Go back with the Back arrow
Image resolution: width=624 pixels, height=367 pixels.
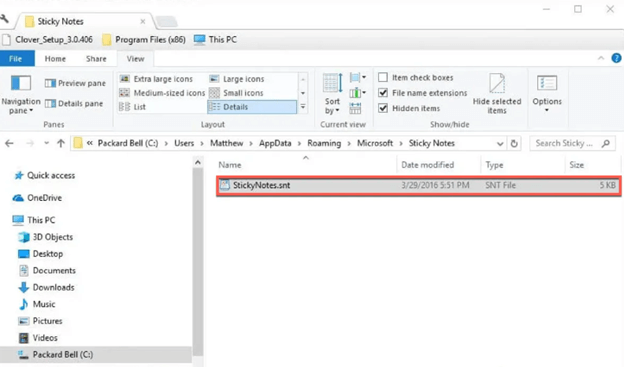9,143
